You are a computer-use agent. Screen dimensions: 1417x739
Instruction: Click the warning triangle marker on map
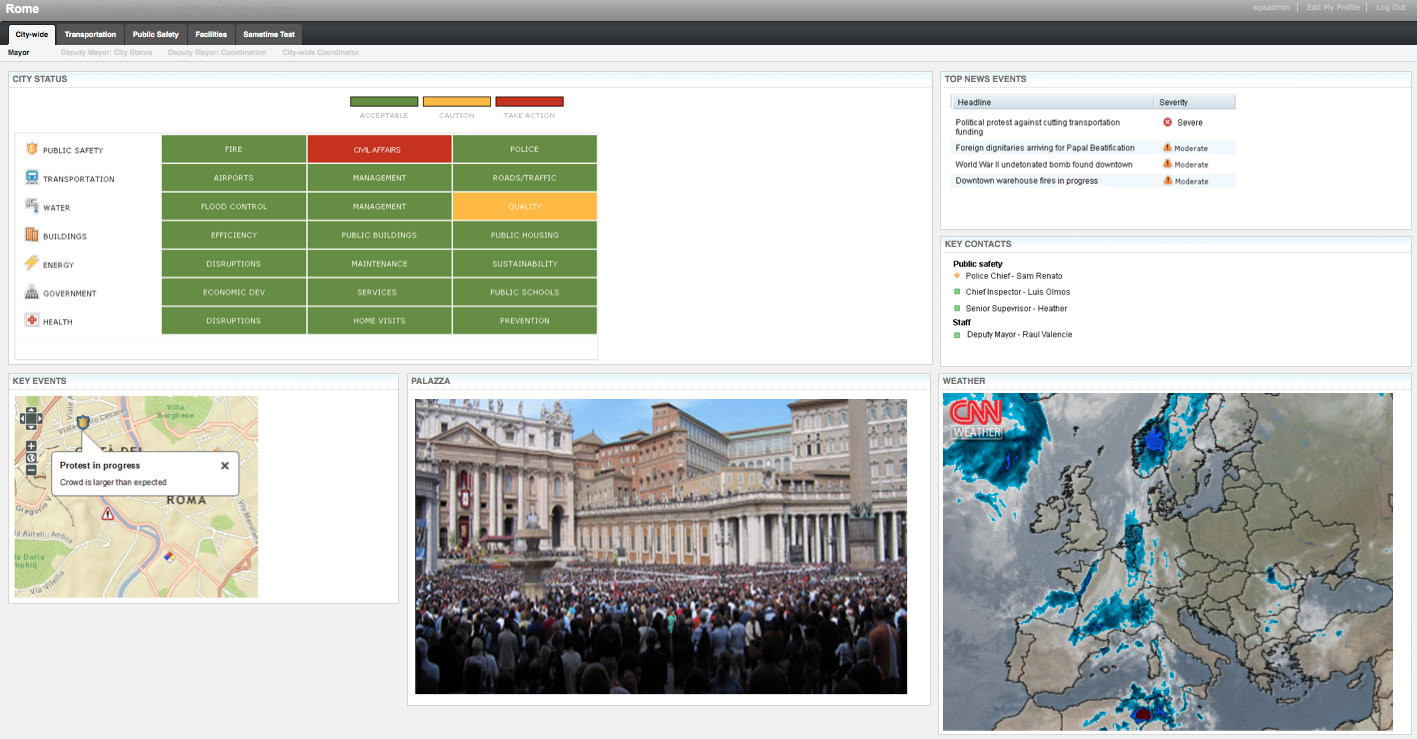107,513
